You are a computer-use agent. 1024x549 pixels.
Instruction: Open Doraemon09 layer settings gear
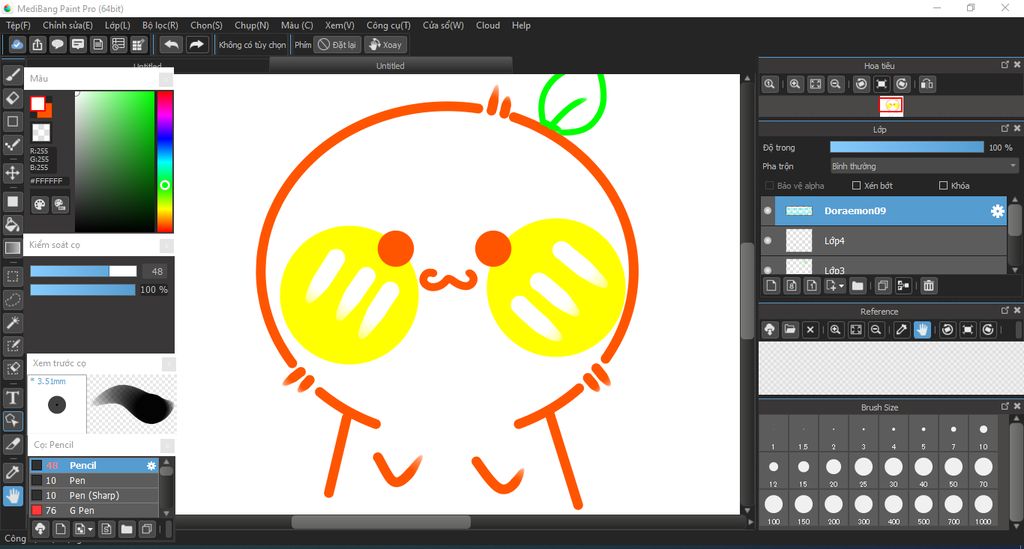pyautogui.click(x=997, y=211)
